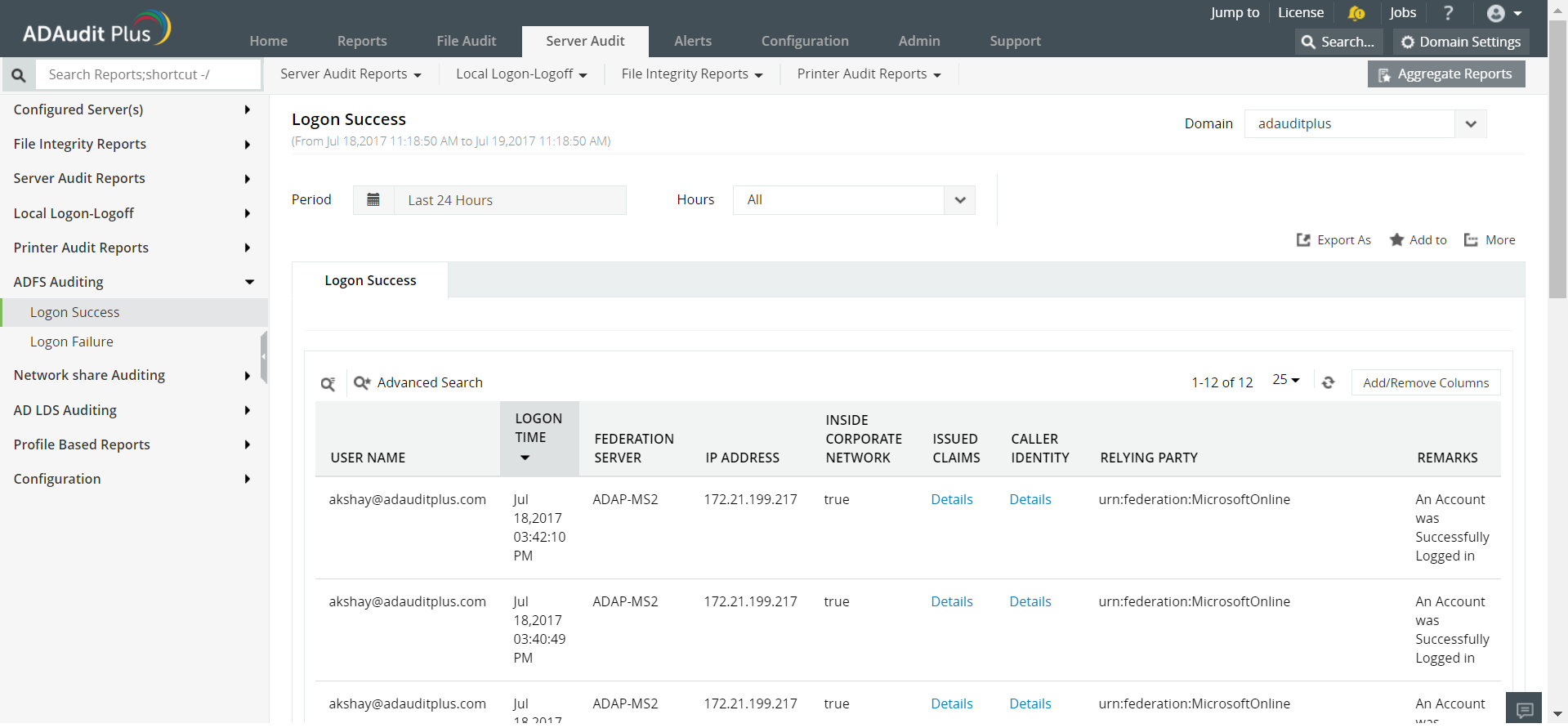Image resolution: width=1568 pixels, height=728 pixels.
Task: Expand the Hours dropdown
Action: pos(959,200)
